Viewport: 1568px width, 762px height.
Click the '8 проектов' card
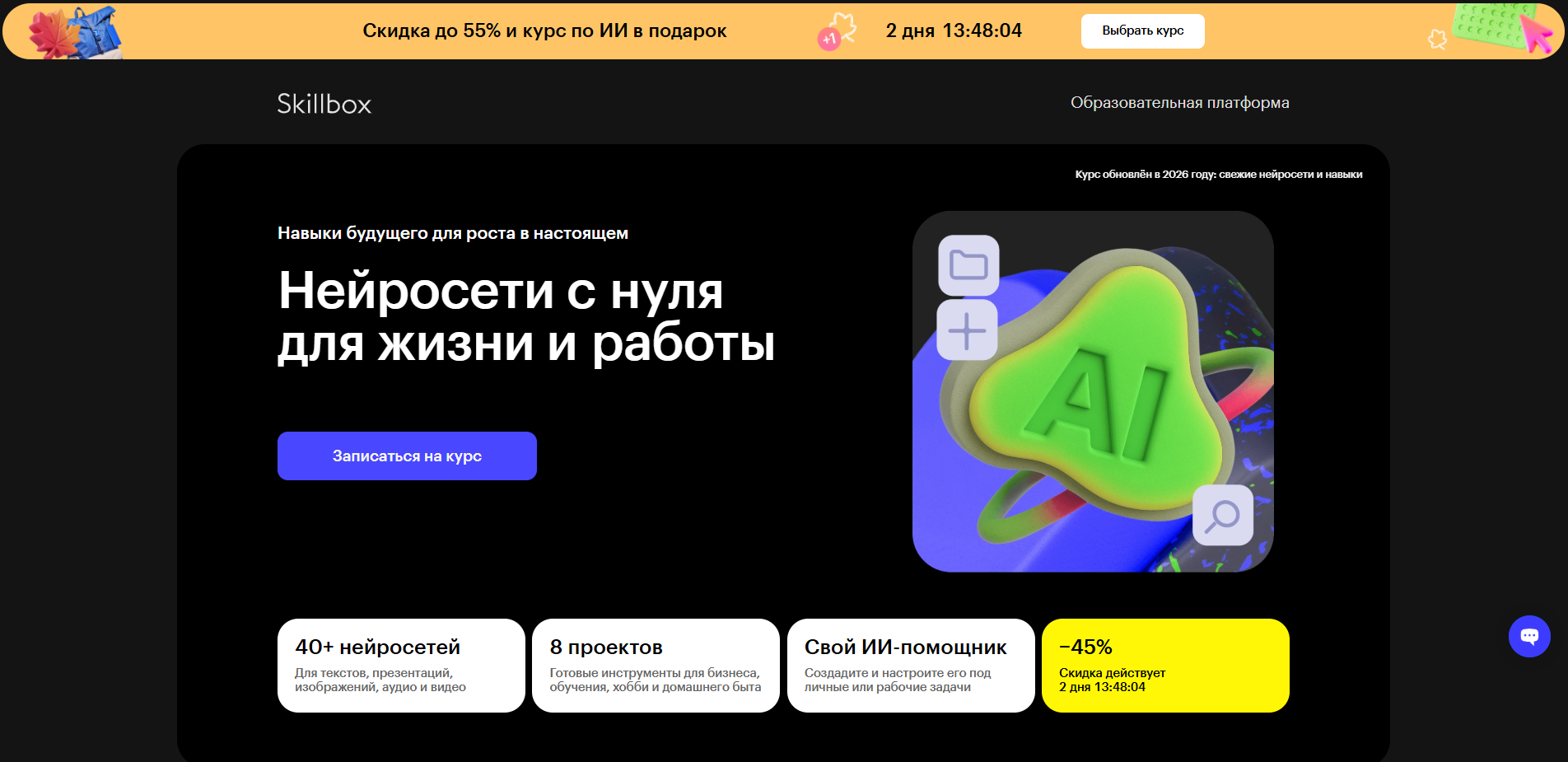656,666
